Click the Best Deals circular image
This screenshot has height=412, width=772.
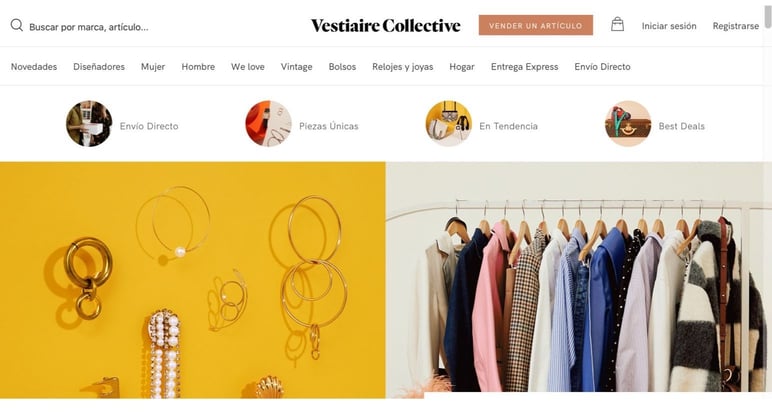[x=628, y=124]
